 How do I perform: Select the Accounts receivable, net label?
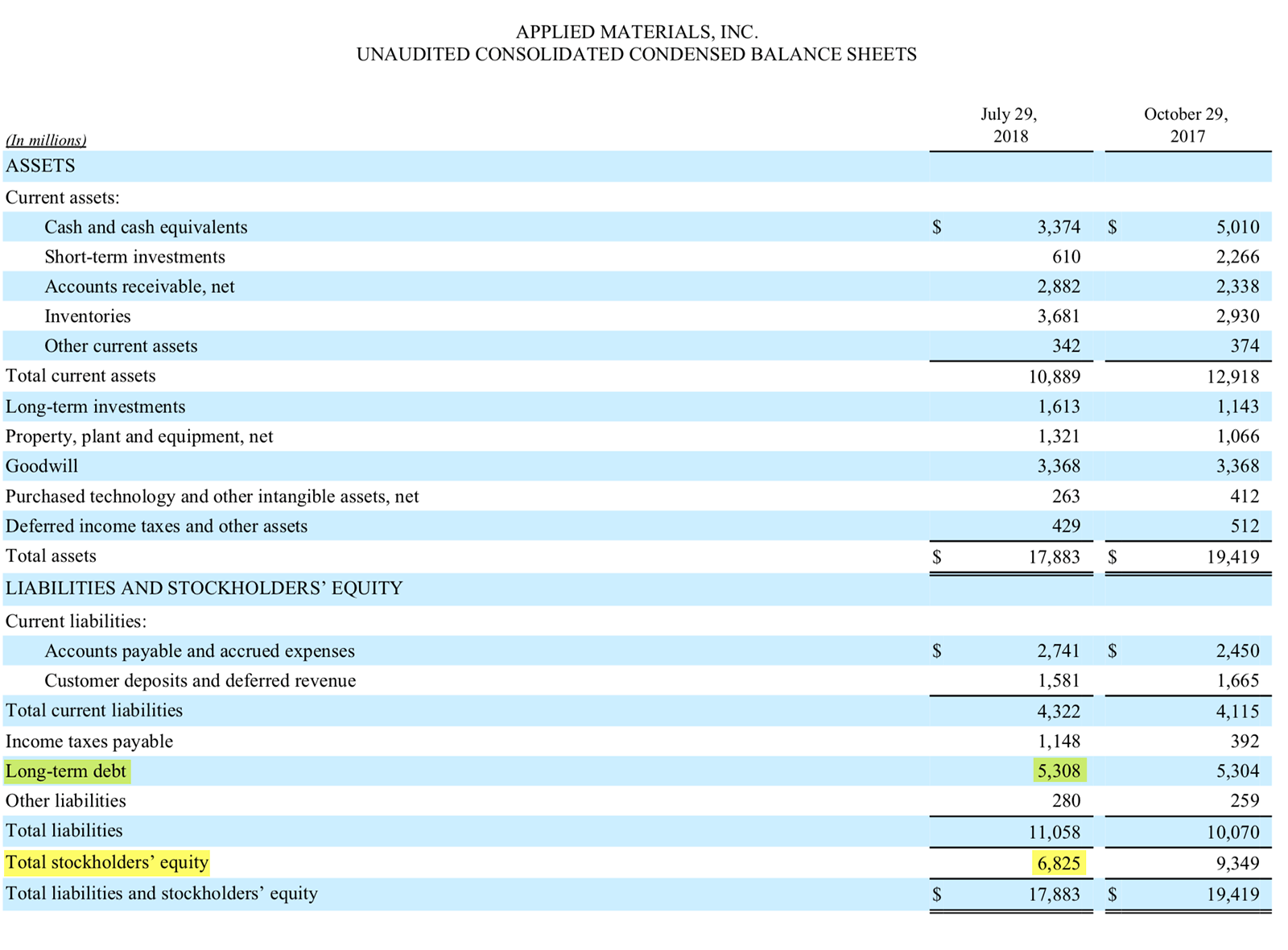(x=140, y=287)
